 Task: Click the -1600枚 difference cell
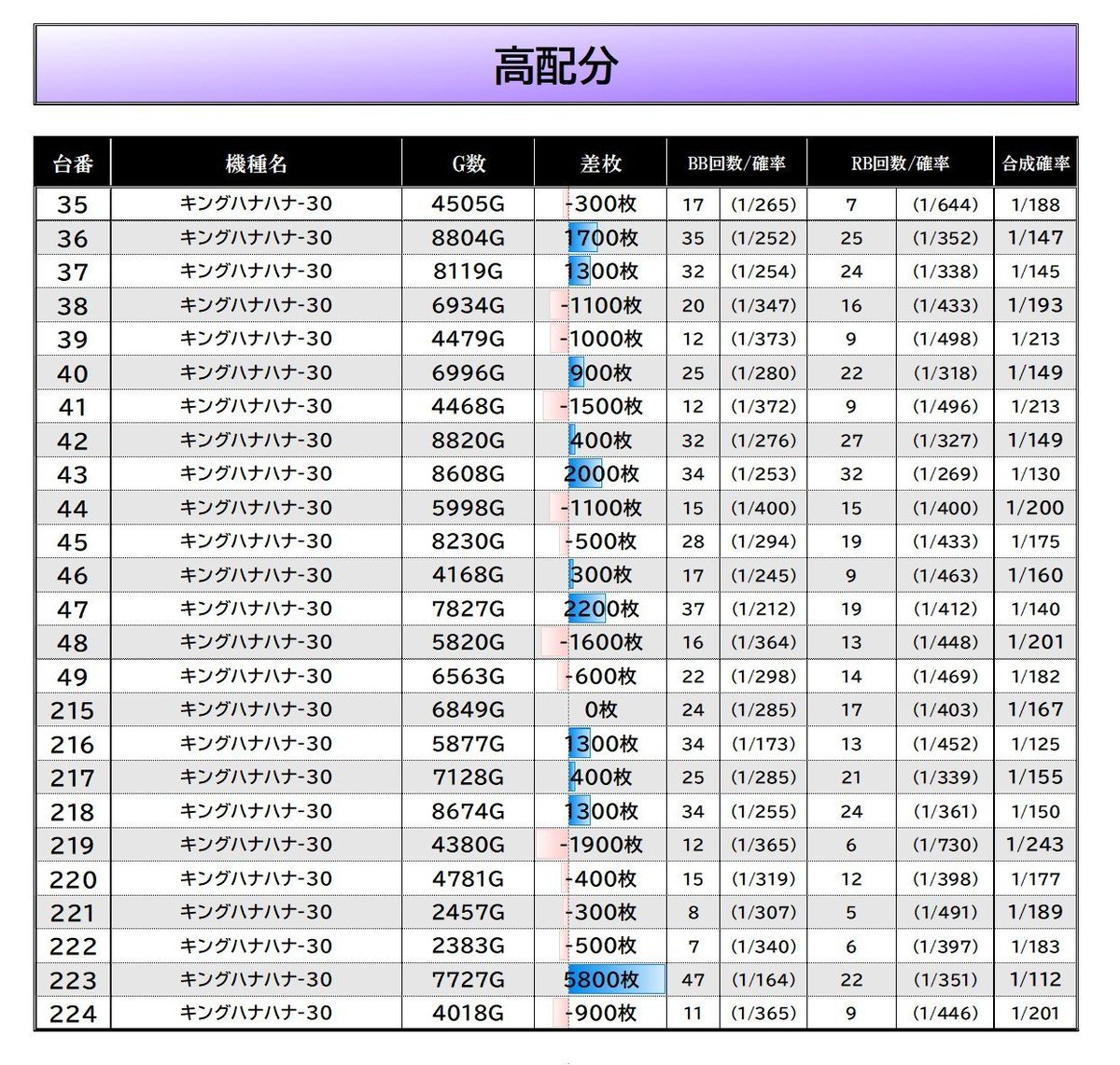(601, 642)
